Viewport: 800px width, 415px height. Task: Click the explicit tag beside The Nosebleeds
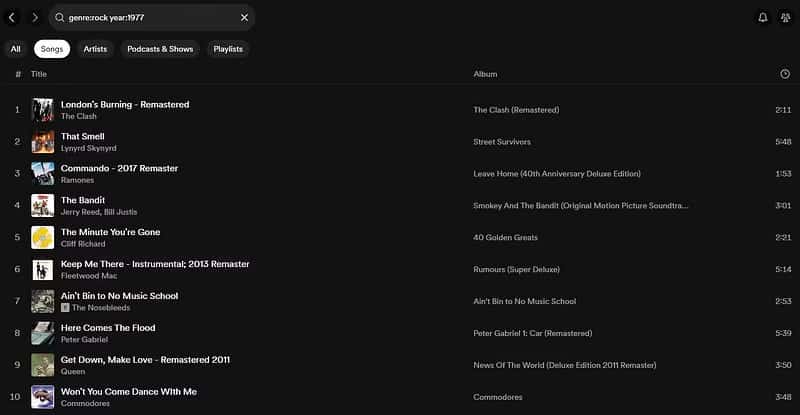(x=65, y=308)
